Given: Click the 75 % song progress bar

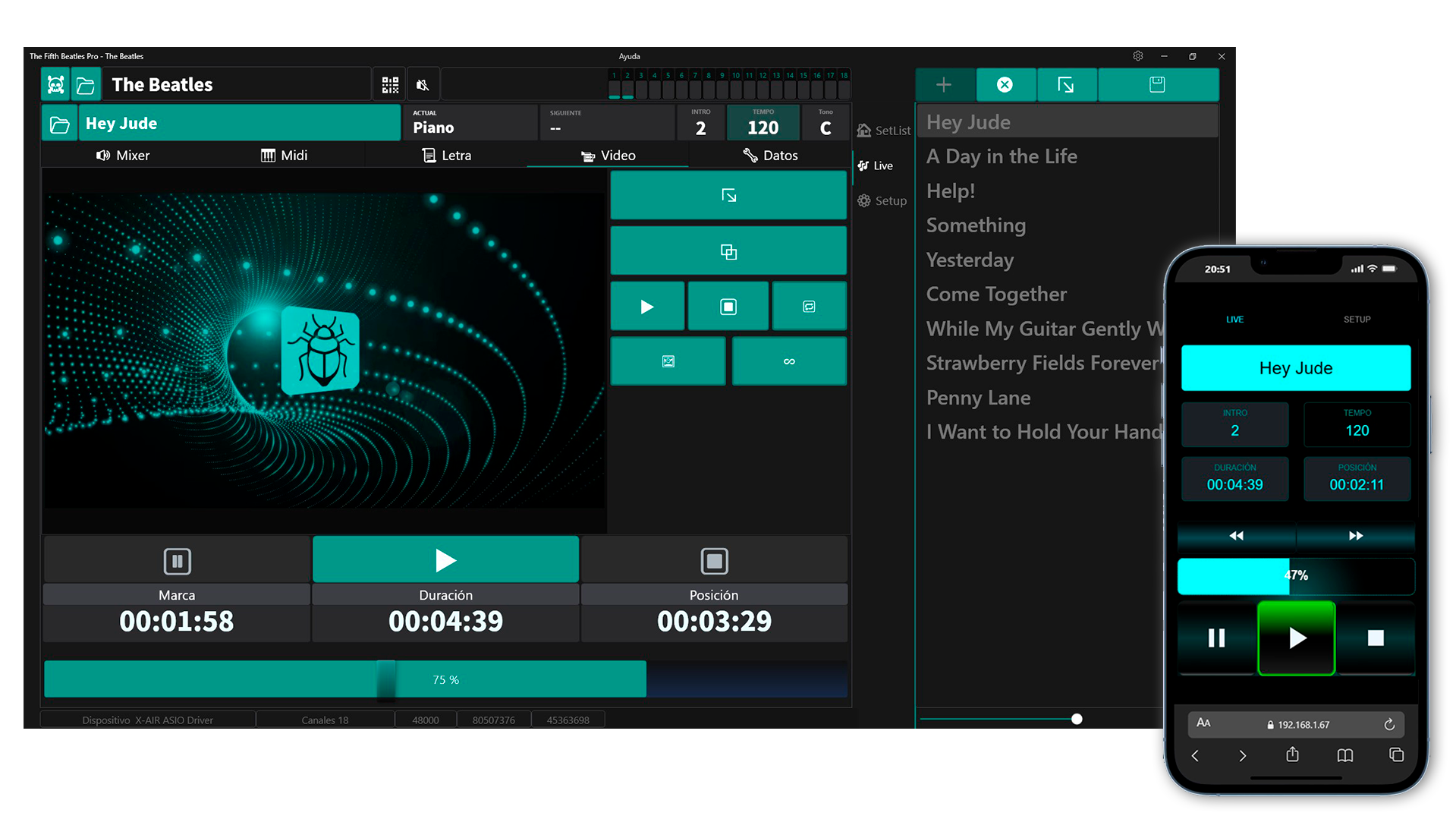Looking at the screenshot, I should (x=445, y=680).
